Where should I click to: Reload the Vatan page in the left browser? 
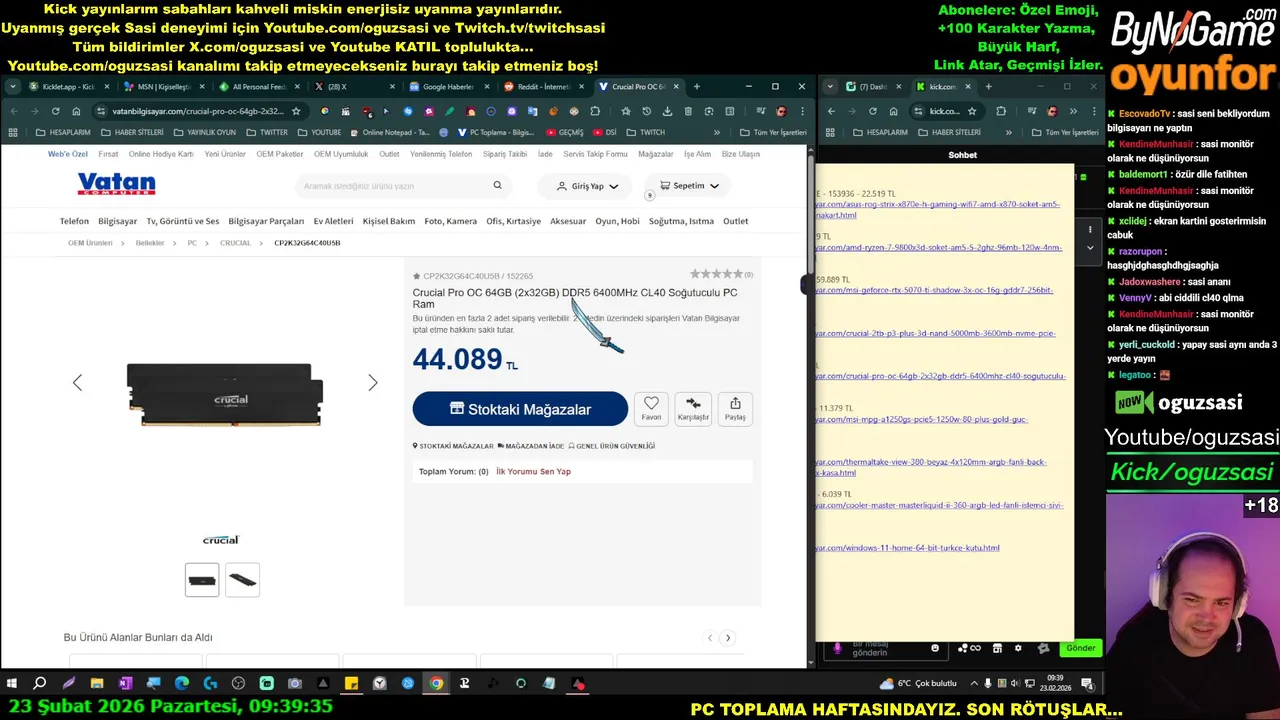click(55, 111)
